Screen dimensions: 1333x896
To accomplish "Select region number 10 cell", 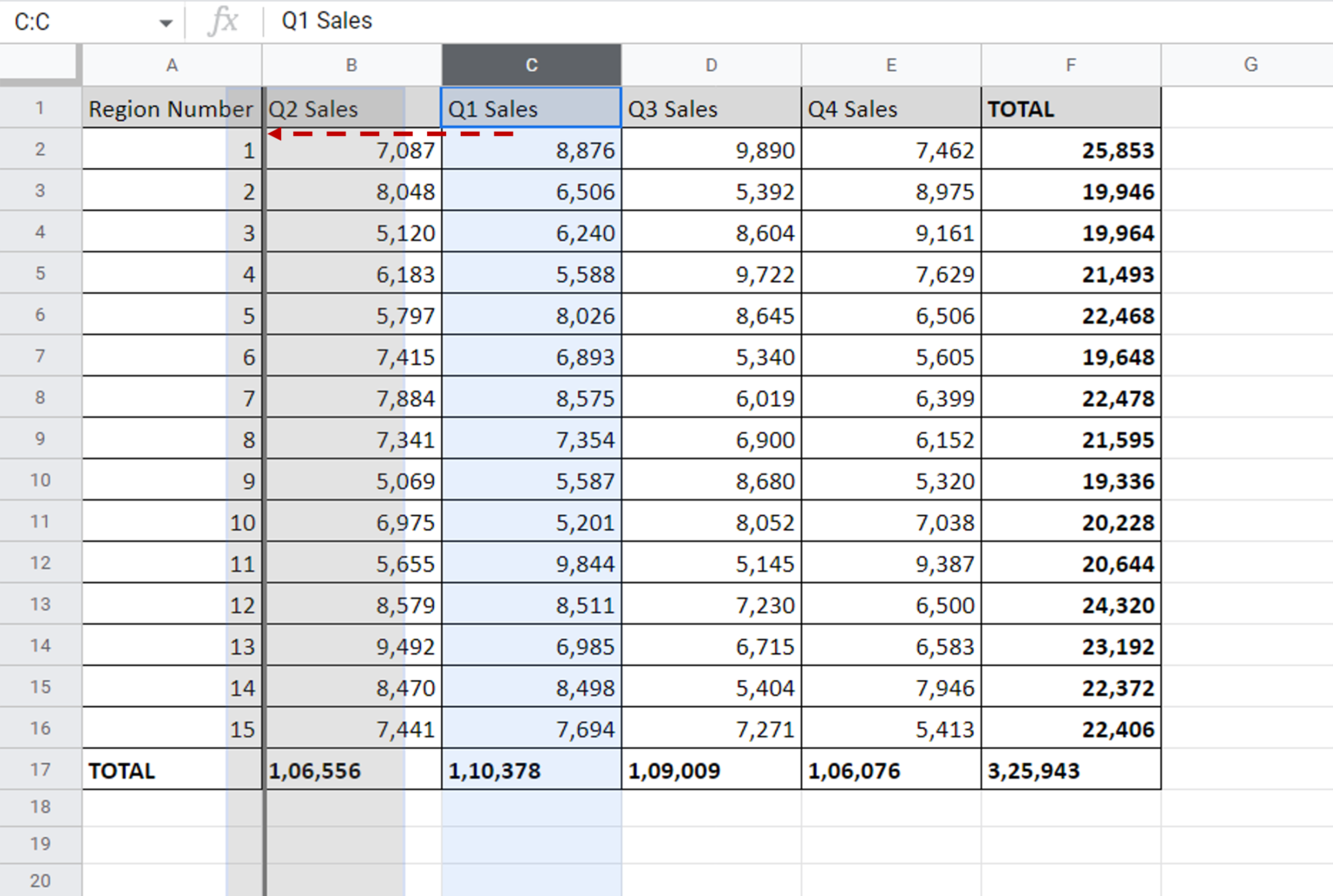I will pyautogui.click(x=172, y=521).
